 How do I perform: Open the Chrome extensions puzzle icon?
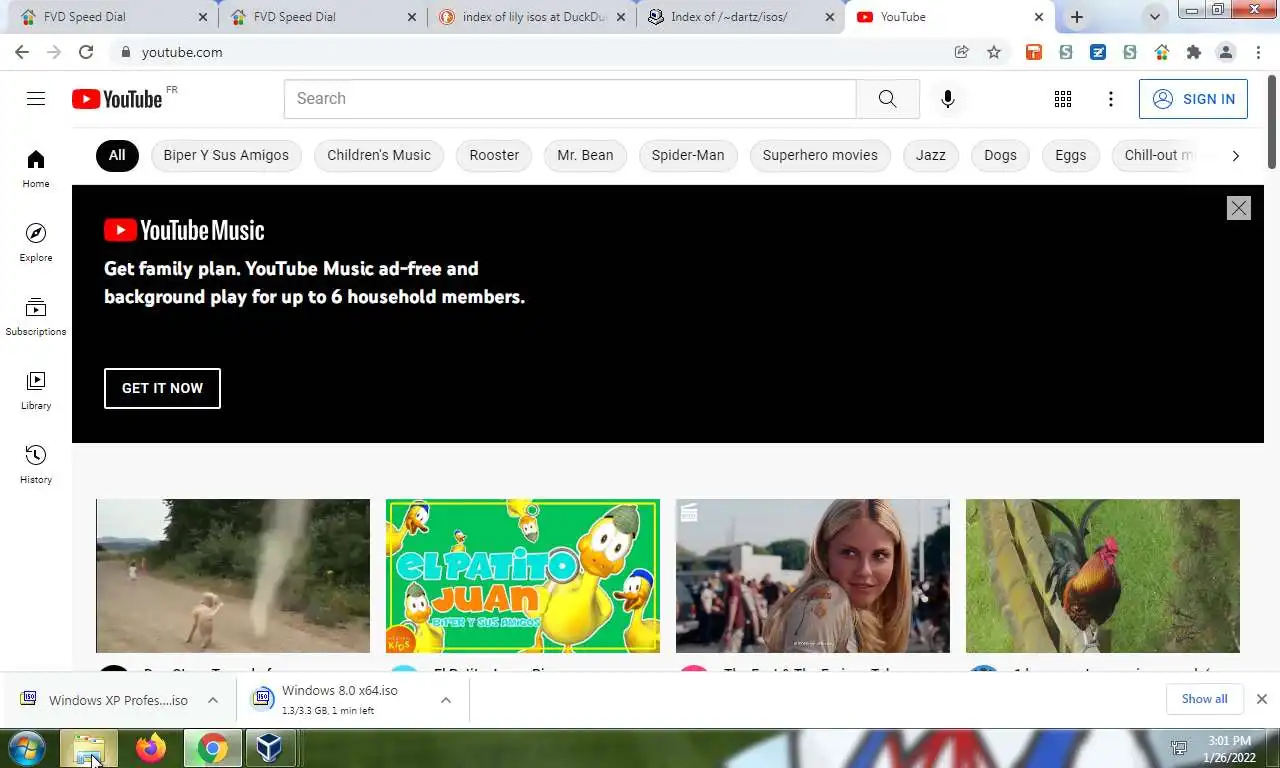click(1193, 52)
